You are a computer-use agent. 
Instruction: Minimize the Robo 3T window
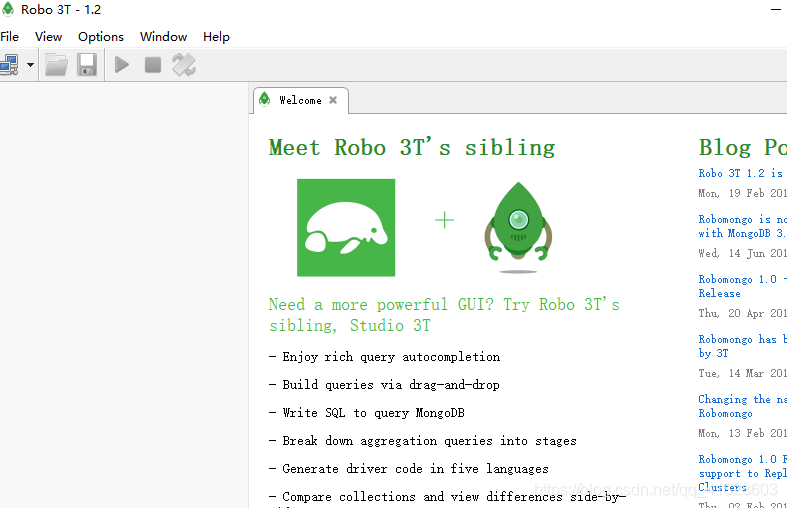coord(776,9)
